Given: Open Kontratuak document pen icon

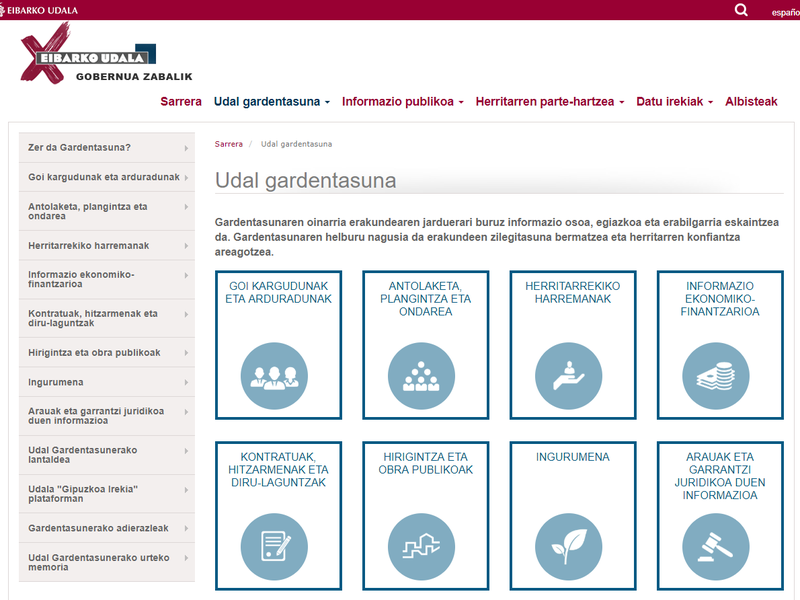Looking at the screenshot, I should pos(274,546).
